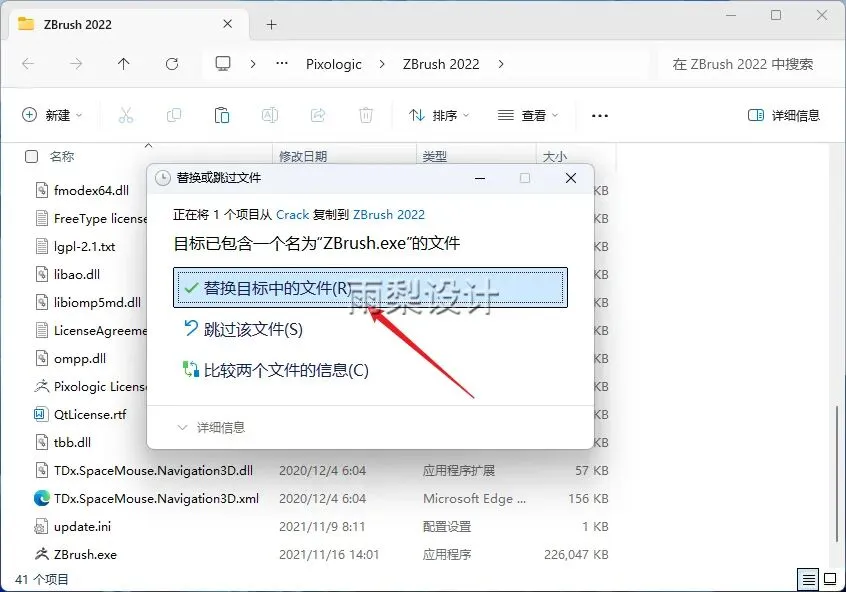
Task: Open the Sort (排序) dropdown
Action: [439, 115]
